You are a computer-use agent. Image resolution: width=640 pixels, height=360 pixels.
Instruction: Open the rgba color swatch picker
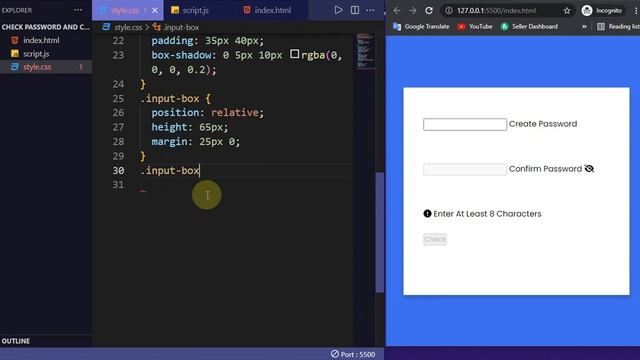tap(294, 54)
